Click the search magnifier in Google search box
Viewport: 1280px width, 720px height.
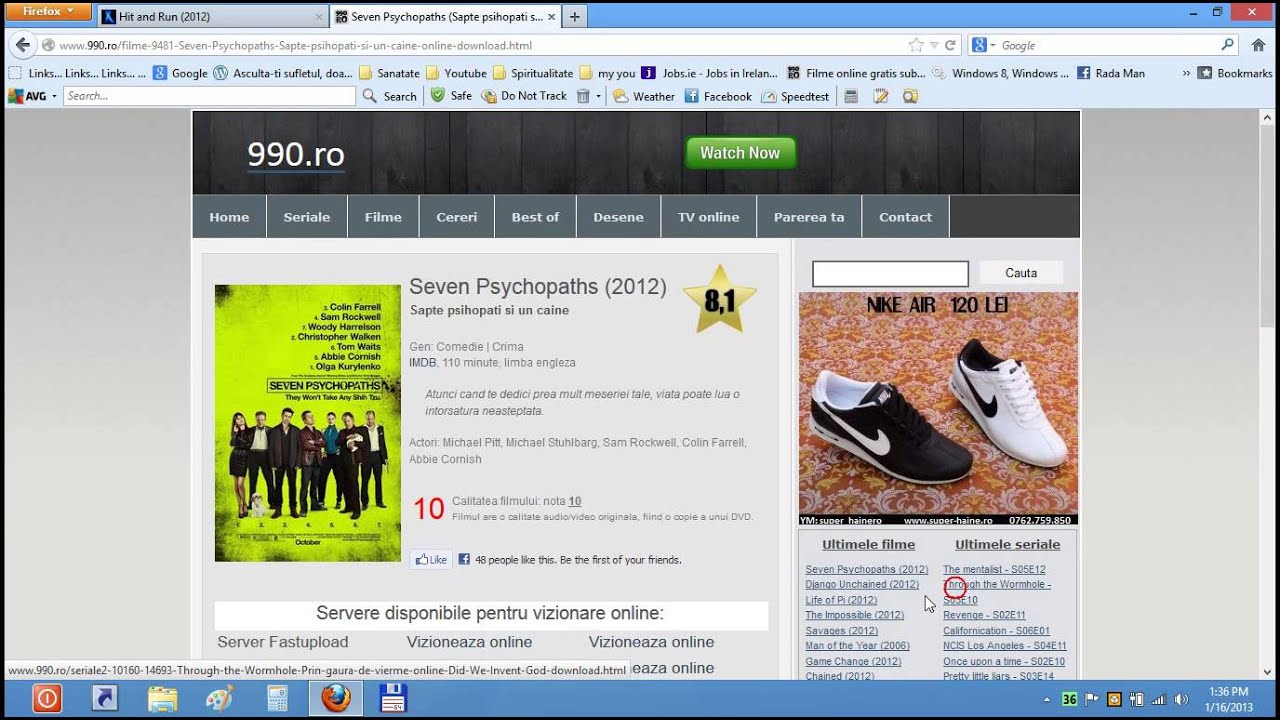pos(1227,45)
